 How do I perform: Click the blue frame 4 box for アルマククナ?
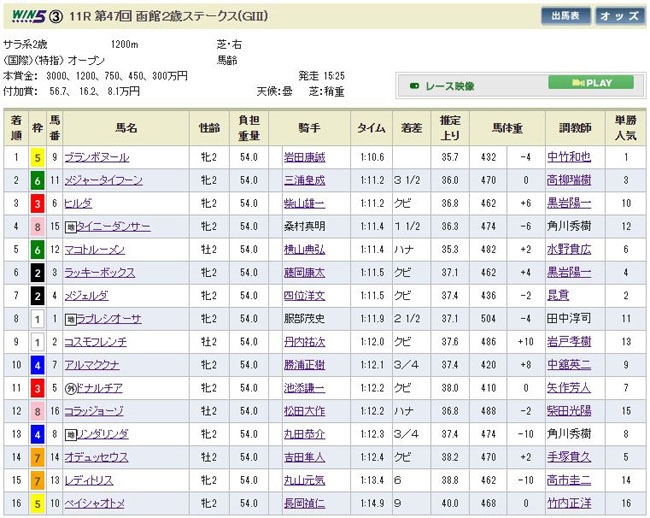pos(38,365)
